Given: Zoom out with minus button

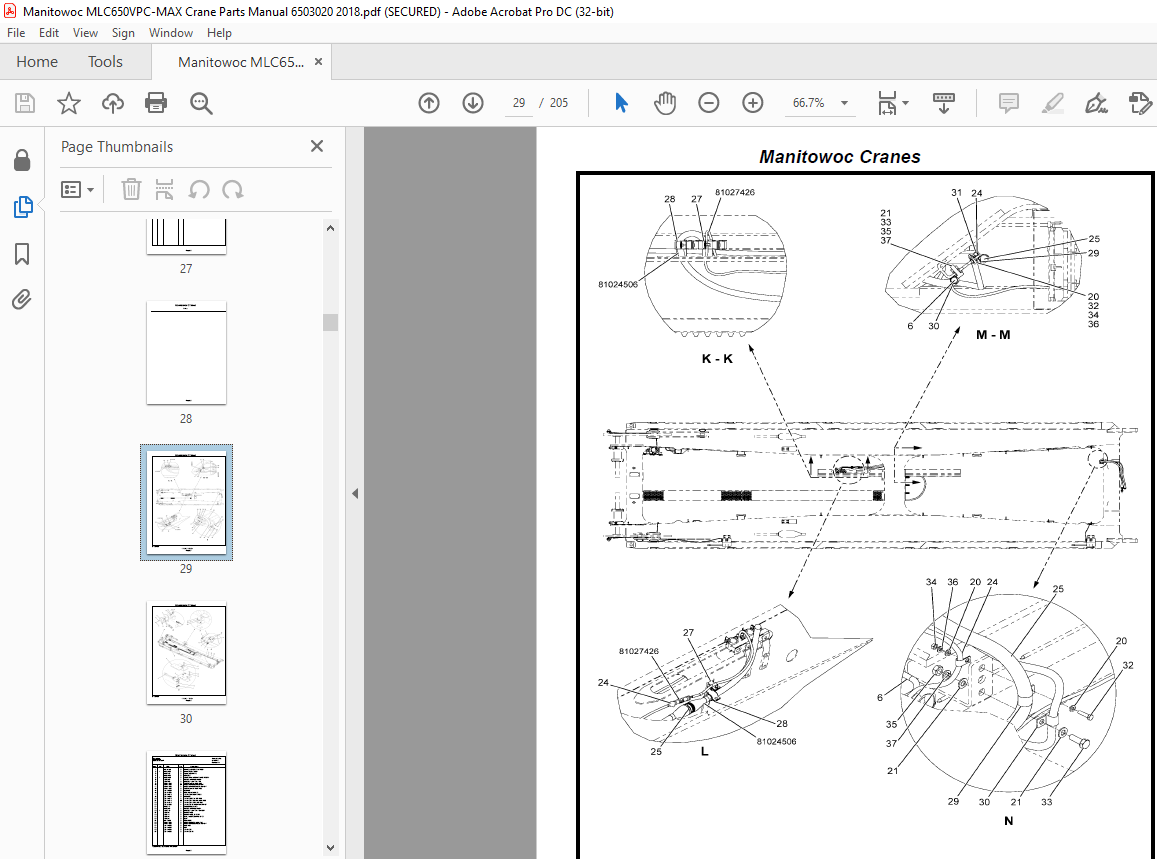Looking at the screenshot, I should [x=708, y=103].
